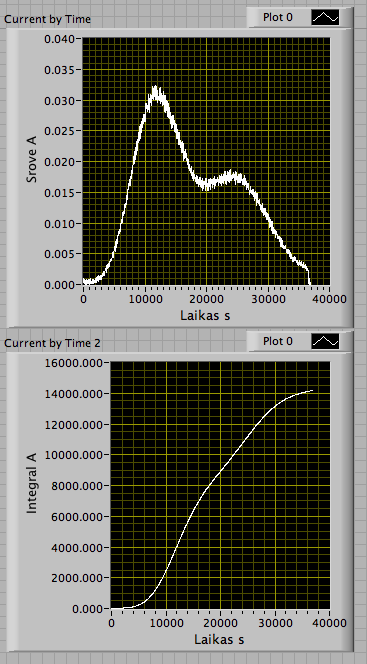
Task: Click 8000.000 tick label on bottom graph
Action: (77, 486)
